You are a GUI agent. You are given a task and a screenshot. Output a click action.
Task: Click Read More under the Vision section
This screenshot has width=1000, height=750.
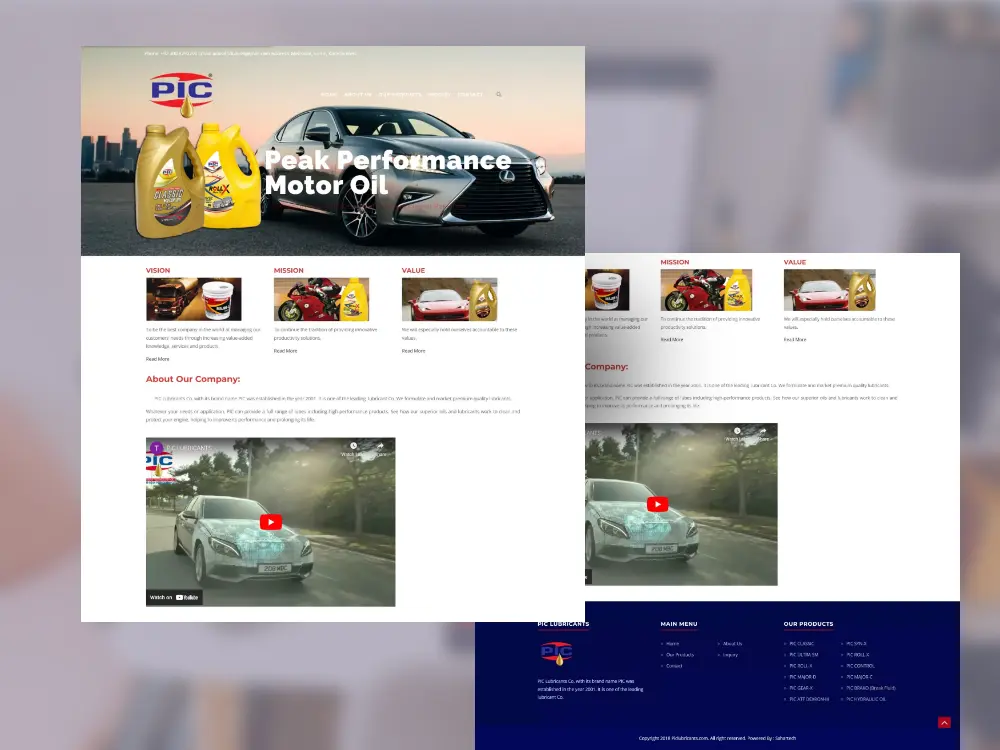click(x=157, y=358)
